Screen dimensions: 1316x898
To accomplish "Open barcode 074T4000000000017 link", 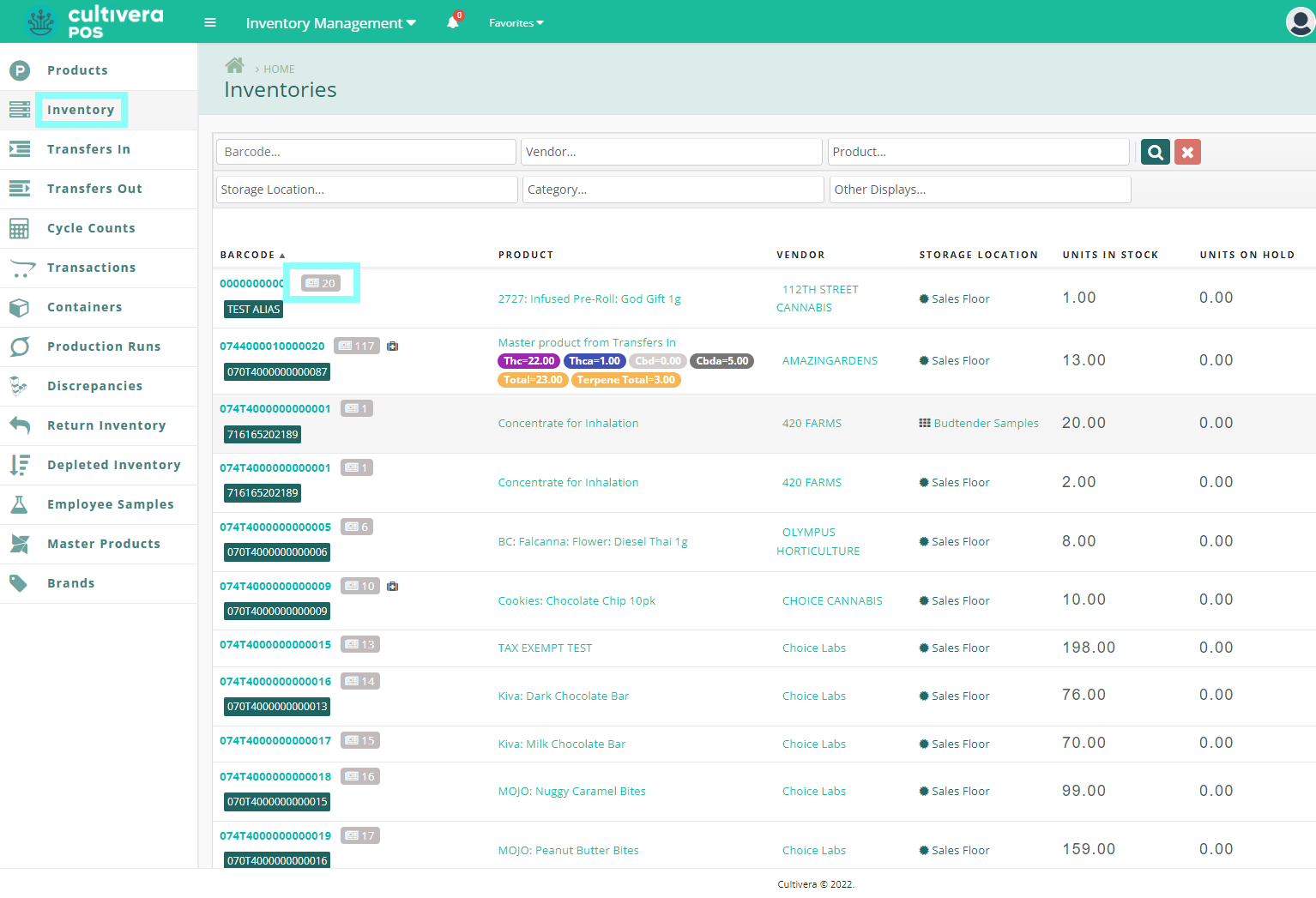I will click(275, 741).
